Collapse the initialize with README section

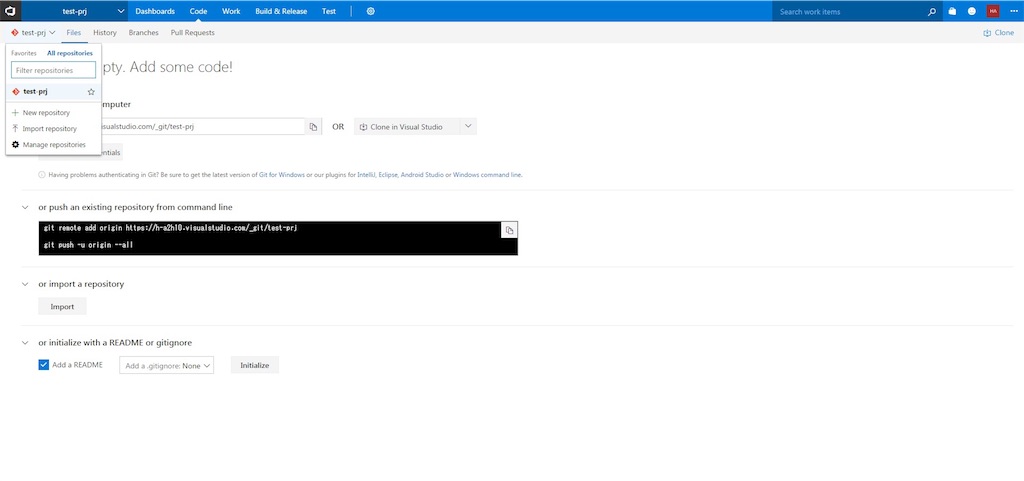25,343
